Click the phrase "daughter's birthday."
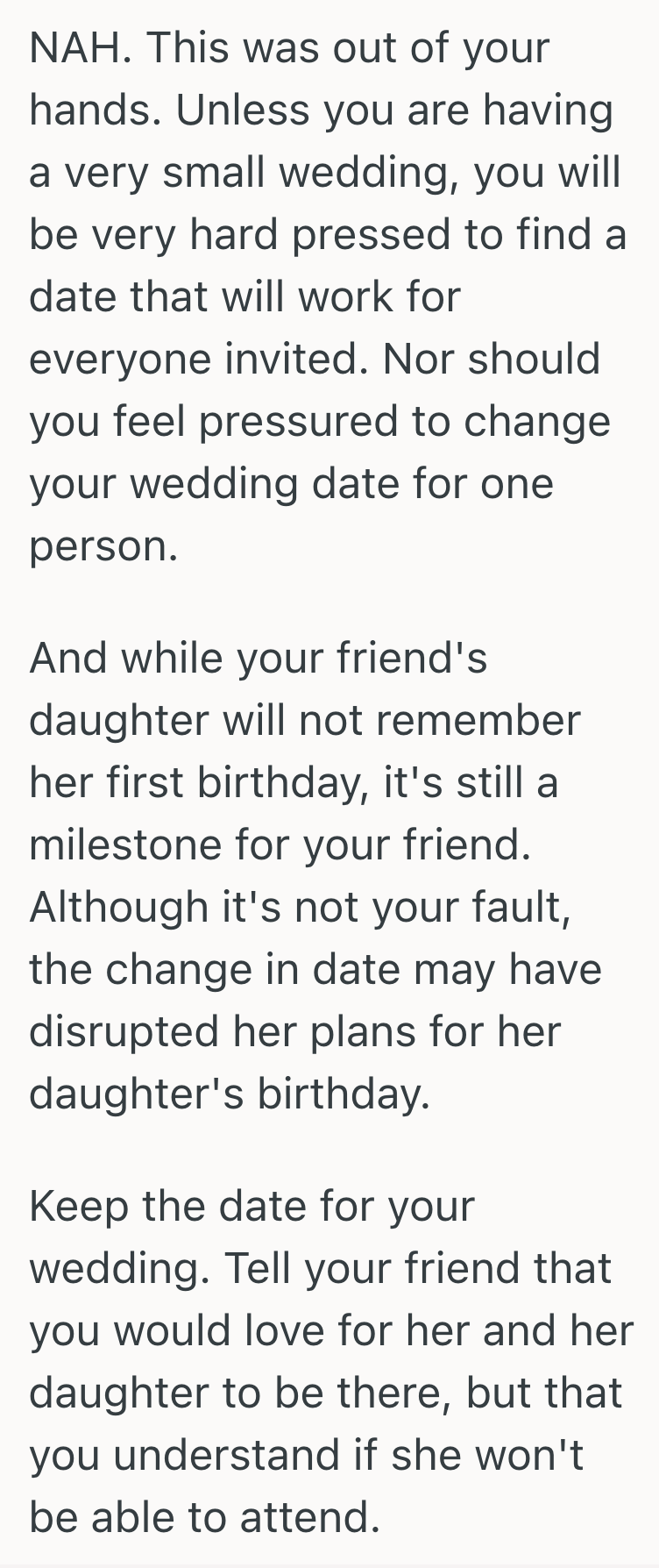This screenshot has width=659, height=1568. coord(230,1094)
